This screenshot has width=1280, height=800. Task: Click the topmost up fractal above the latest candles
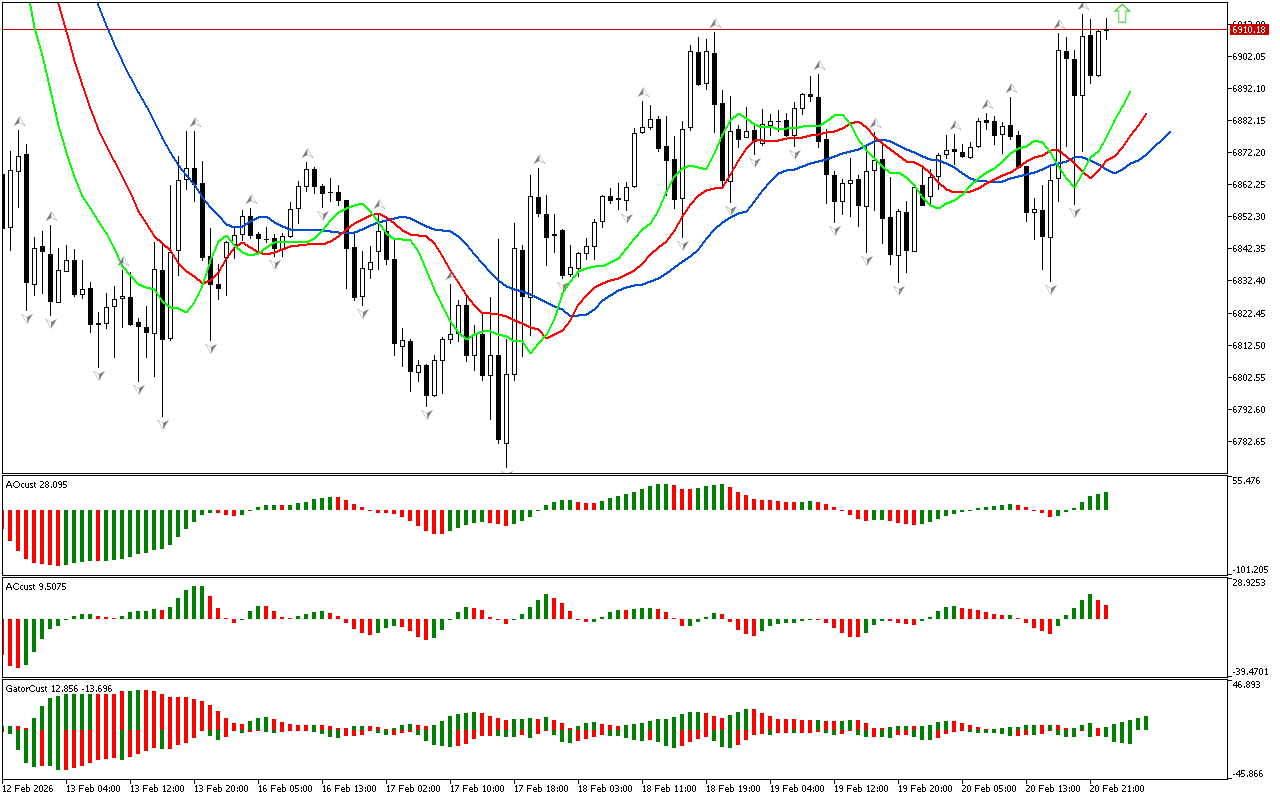(1083, 7)
